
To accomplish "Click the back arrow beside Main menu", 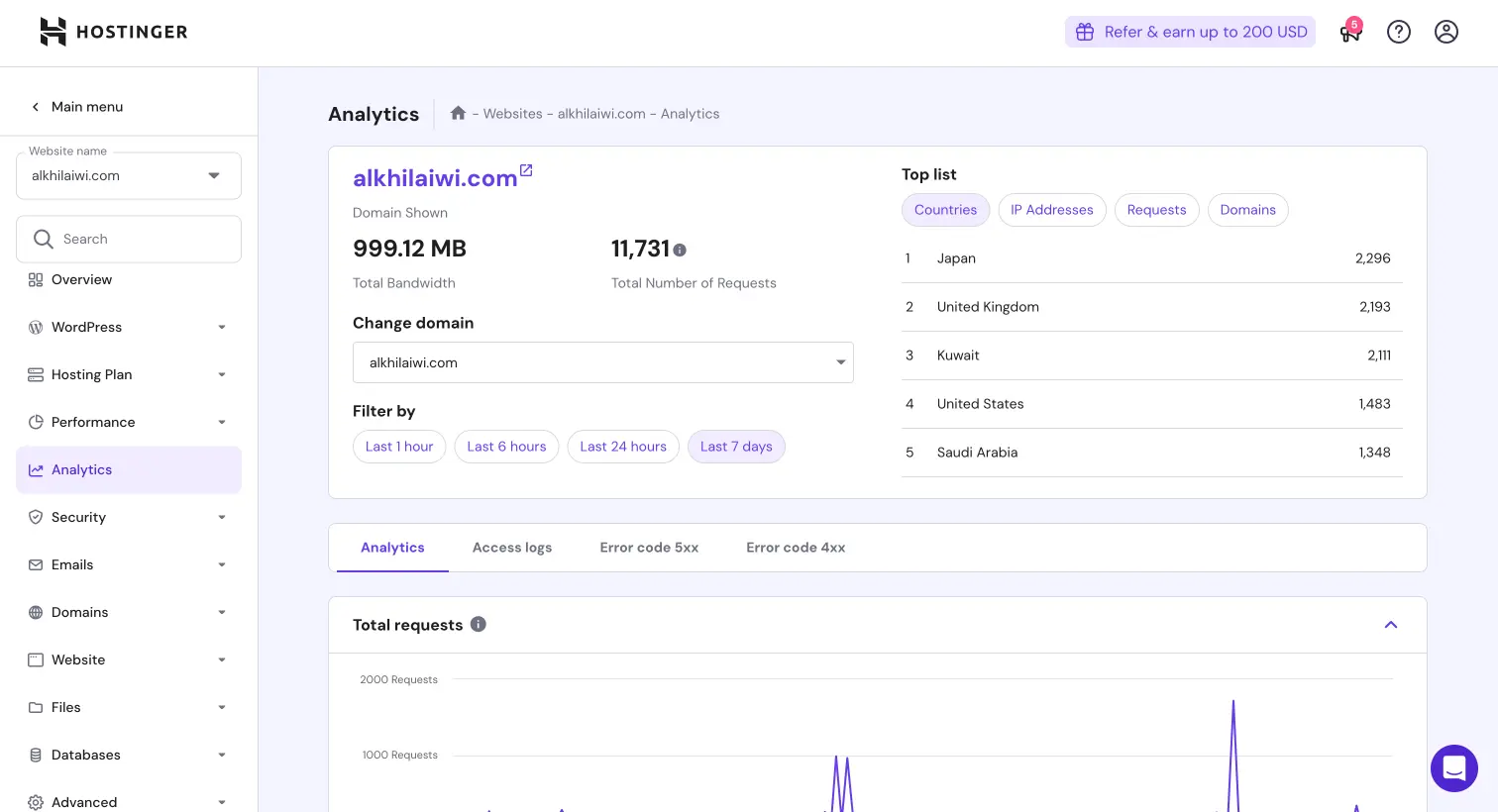I will pos(36,107).
